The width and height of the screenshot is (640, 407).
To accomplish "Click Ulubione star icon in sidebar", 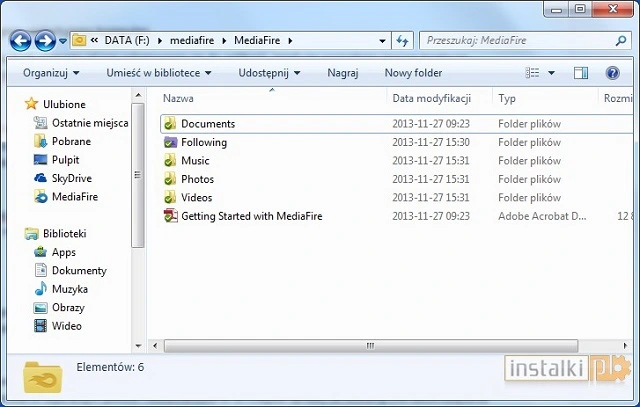I will pos(31,104).
